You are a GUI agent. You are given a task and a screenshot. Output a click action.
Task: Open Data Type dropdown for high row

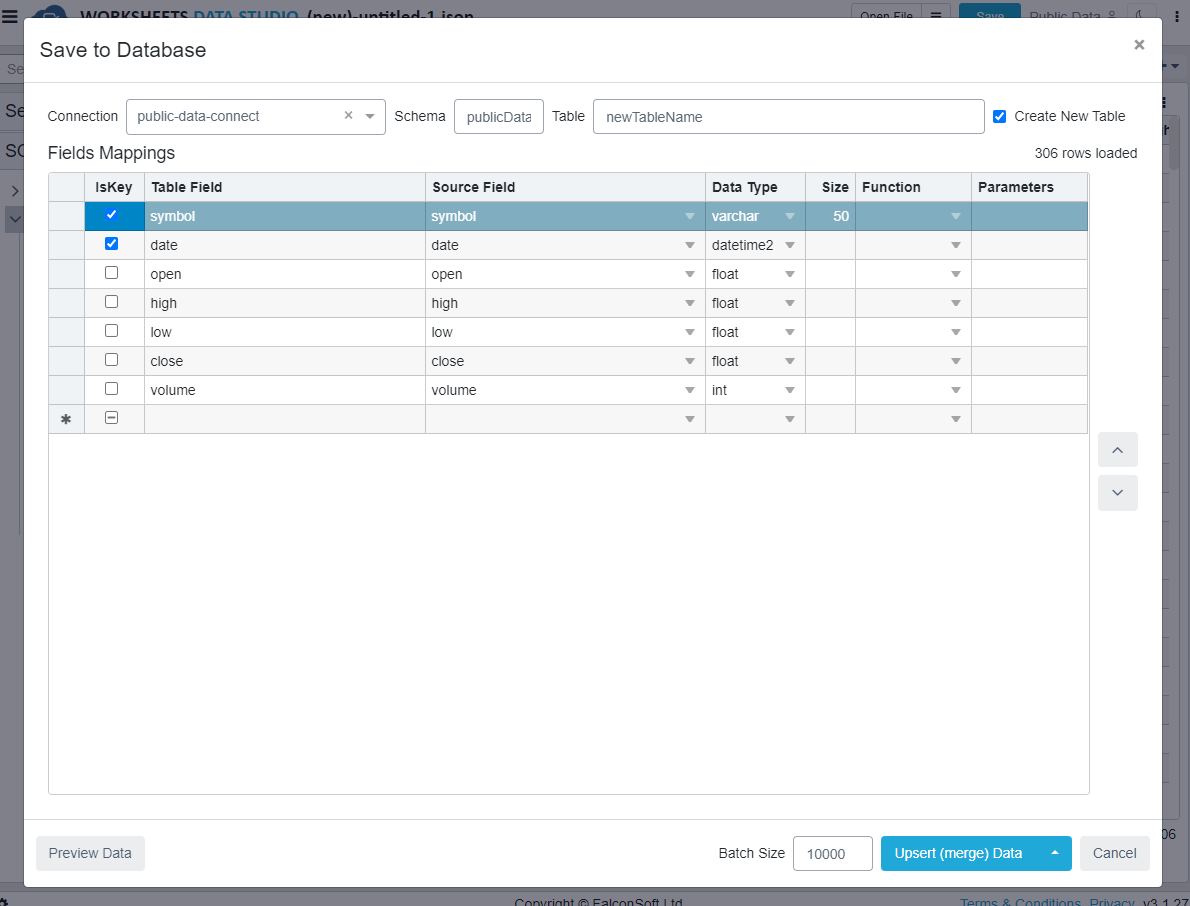point(790,304)
